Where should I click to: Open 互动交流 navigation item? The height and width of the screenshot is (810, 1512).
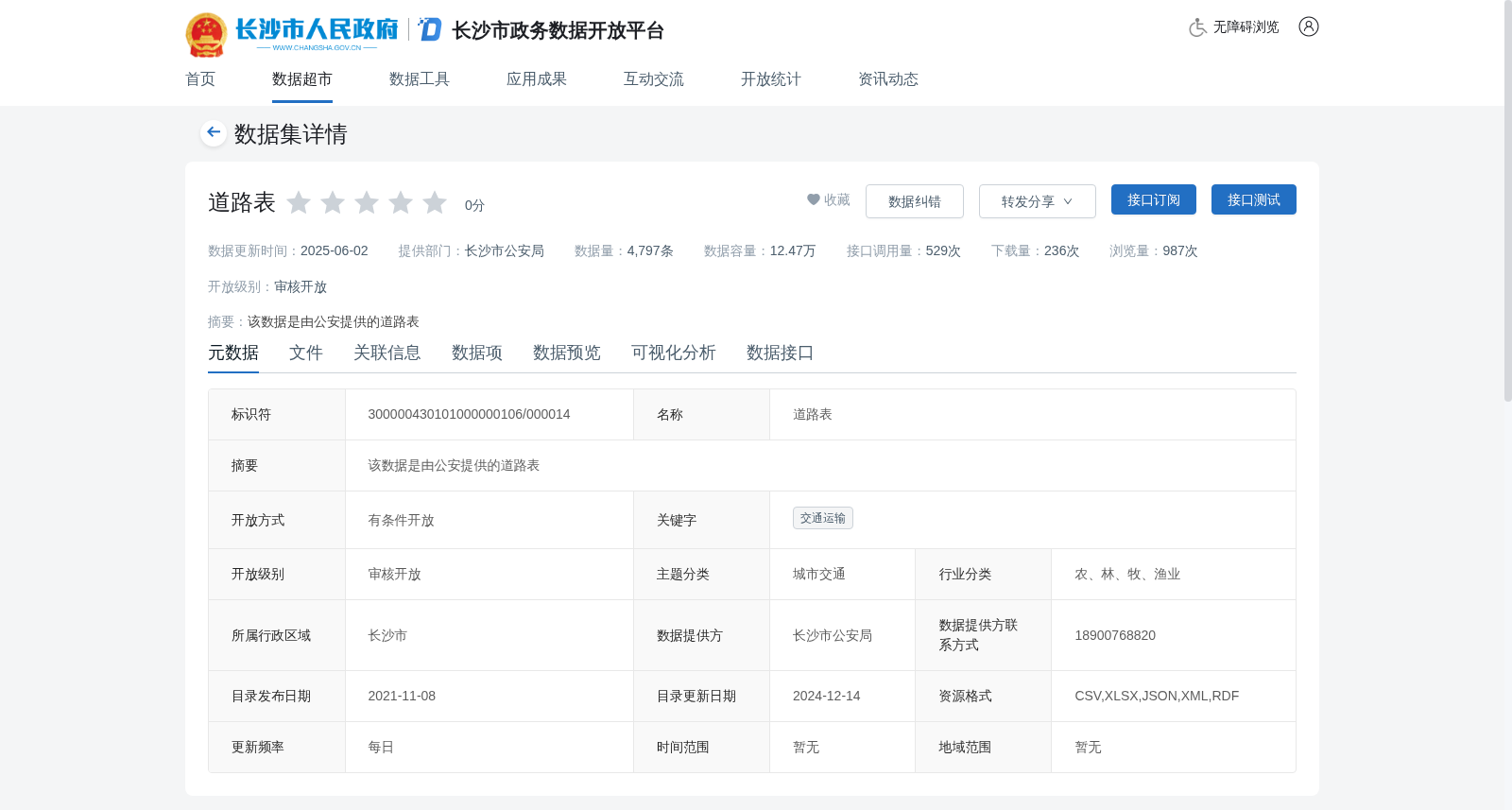654,79
